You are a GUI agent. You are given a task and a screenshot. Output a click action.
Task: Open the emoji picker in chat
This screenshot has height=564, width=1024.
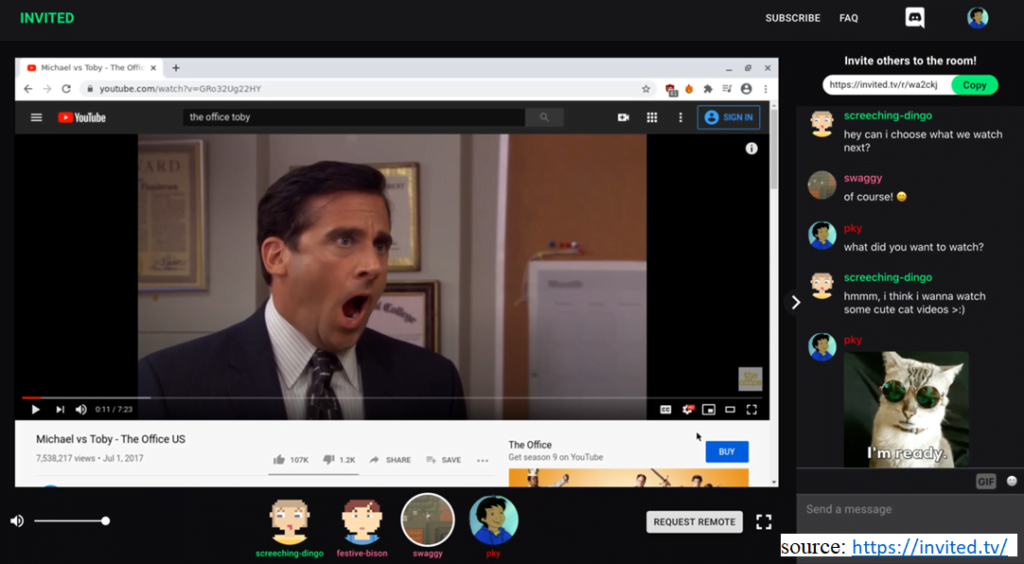click(x=1012, y=481)
